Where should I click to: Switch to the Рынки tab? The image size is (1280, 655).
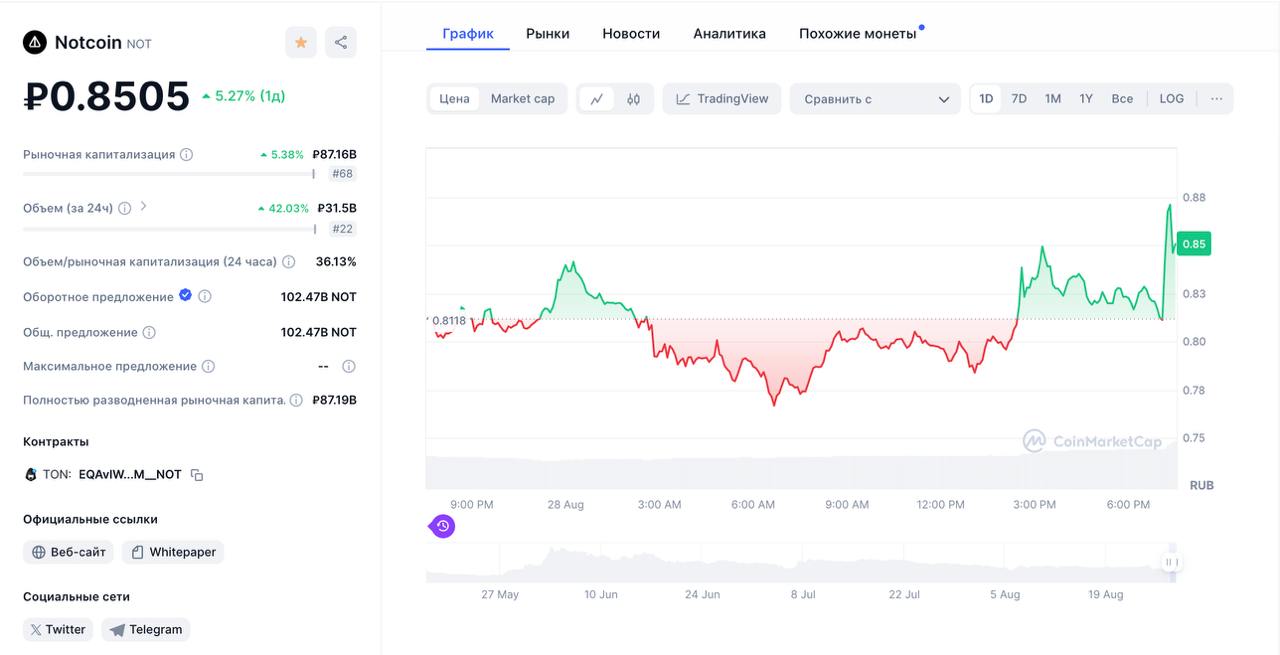547,33
